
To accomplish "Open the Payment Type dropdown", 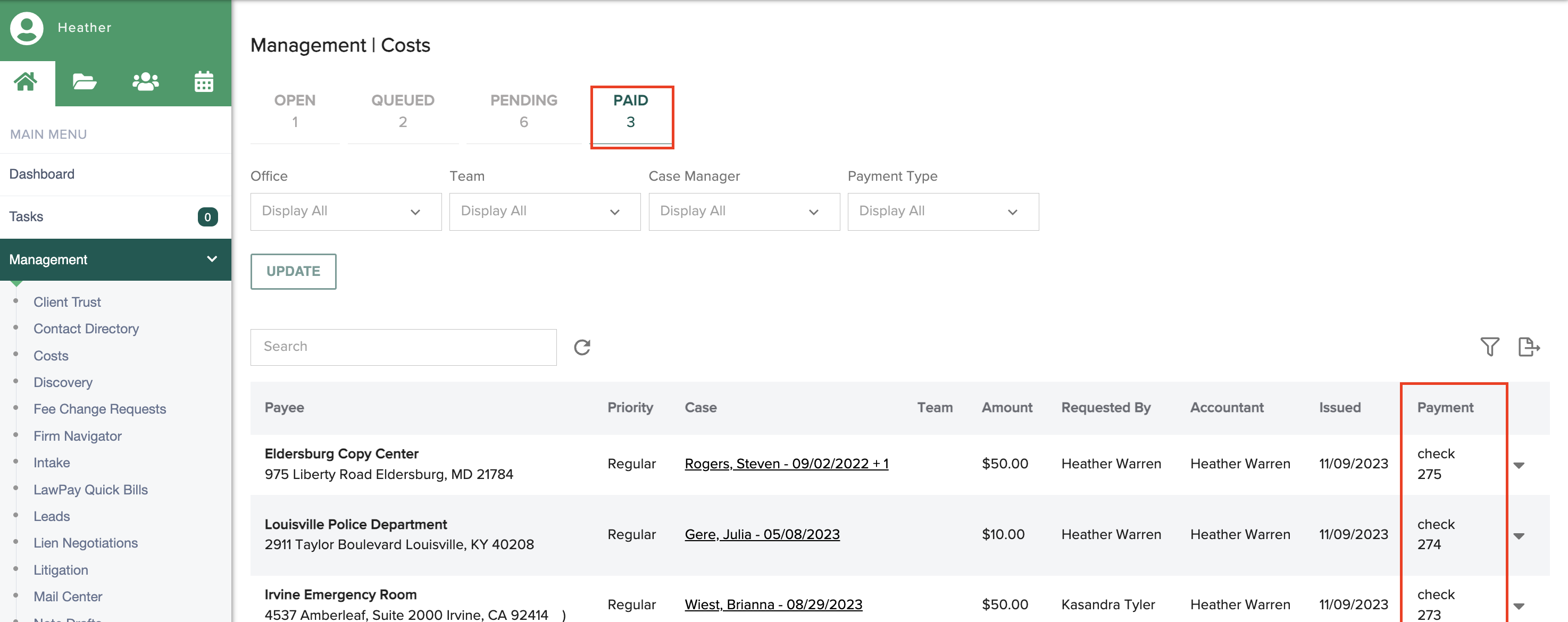I will [x=943, y=211].
